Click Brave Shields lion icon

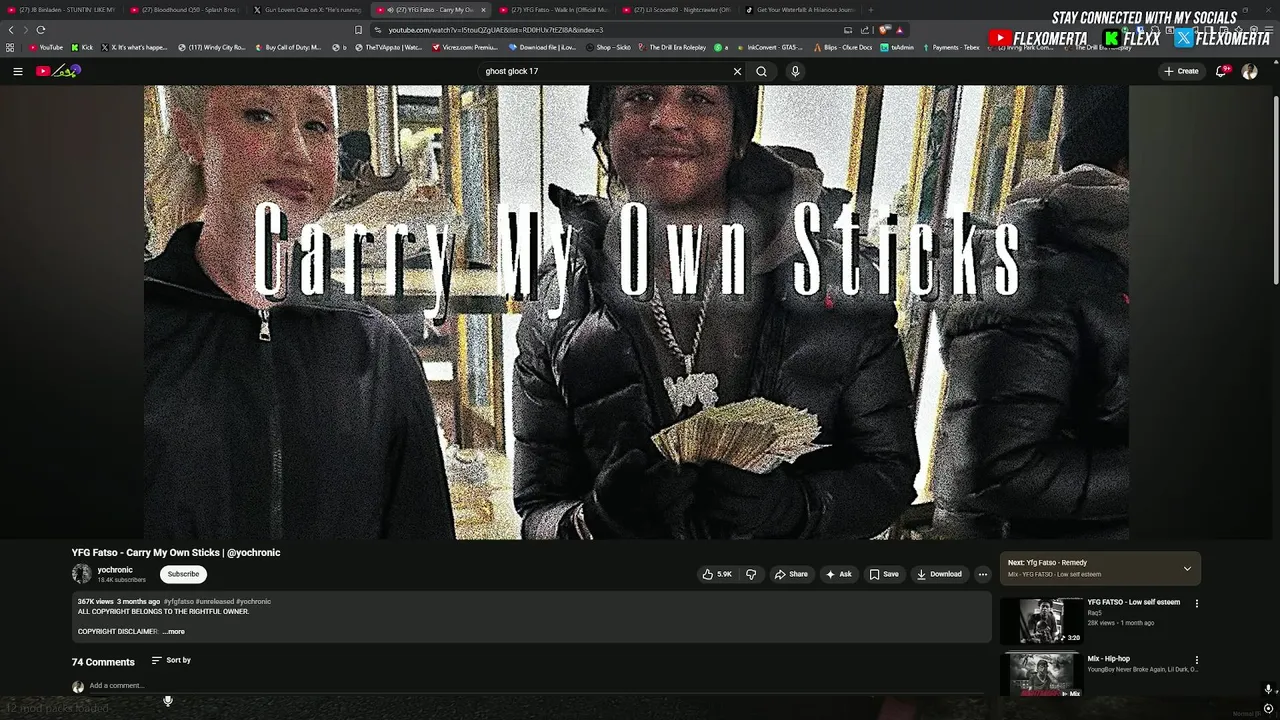click(x=884, y=30)
